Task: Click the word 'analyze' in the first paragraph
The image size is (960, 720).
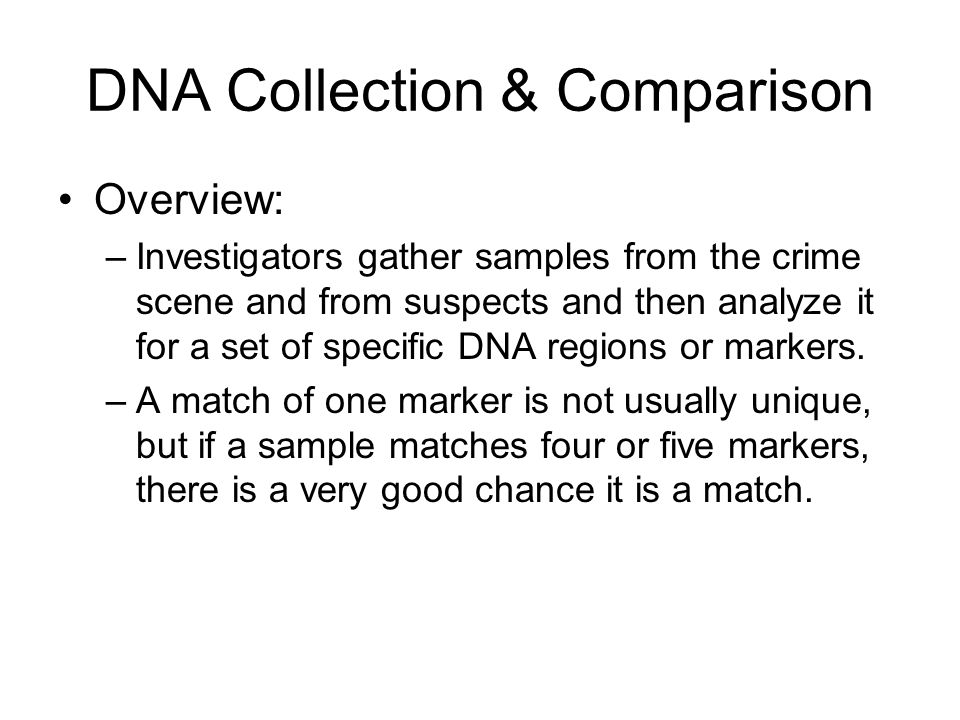Action: pos(779,303)
